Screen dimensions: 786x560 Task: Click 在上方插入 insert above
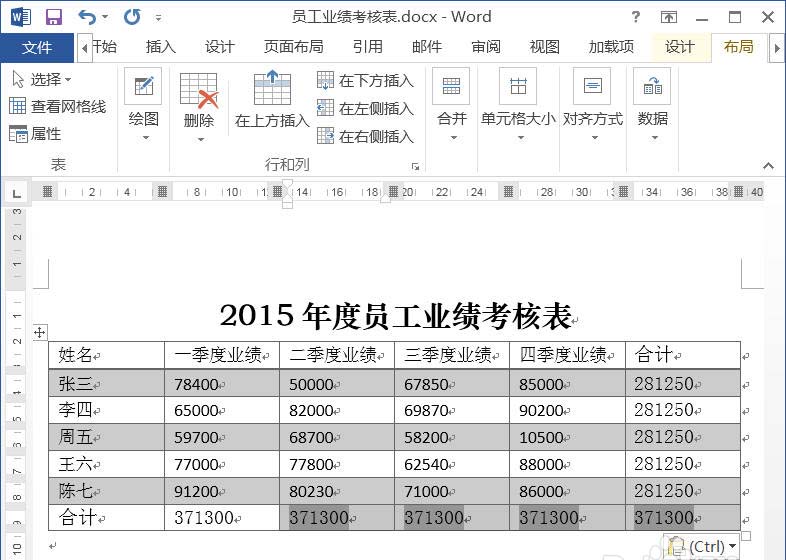pos(272,99)
